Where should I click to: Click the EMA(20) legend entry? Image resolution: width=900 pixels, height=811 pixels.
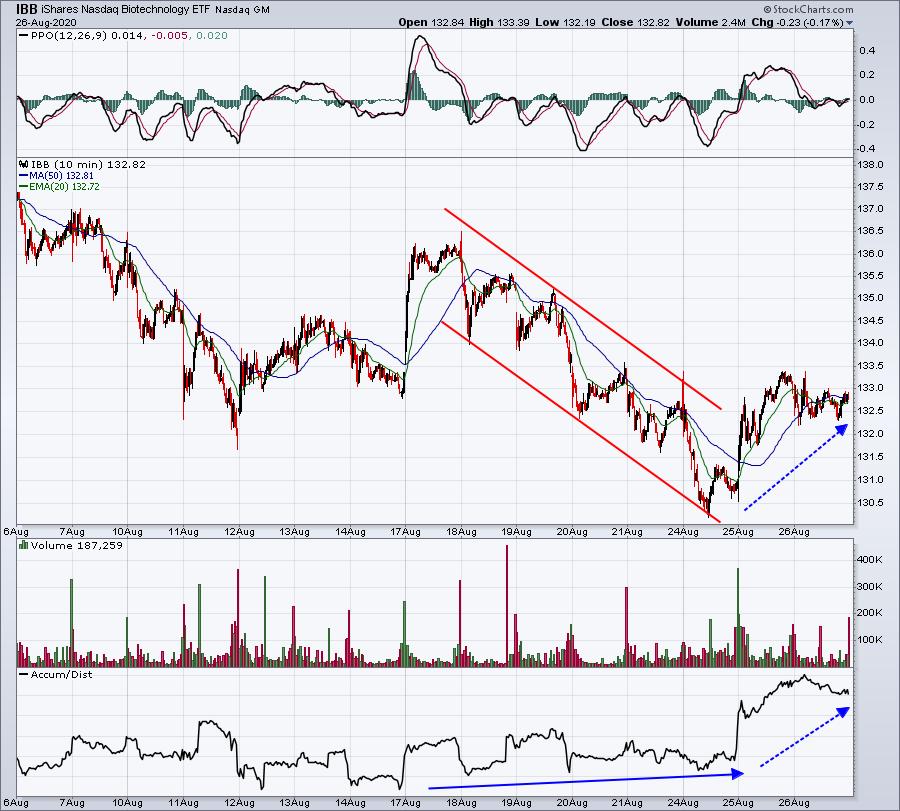(58, 186)
